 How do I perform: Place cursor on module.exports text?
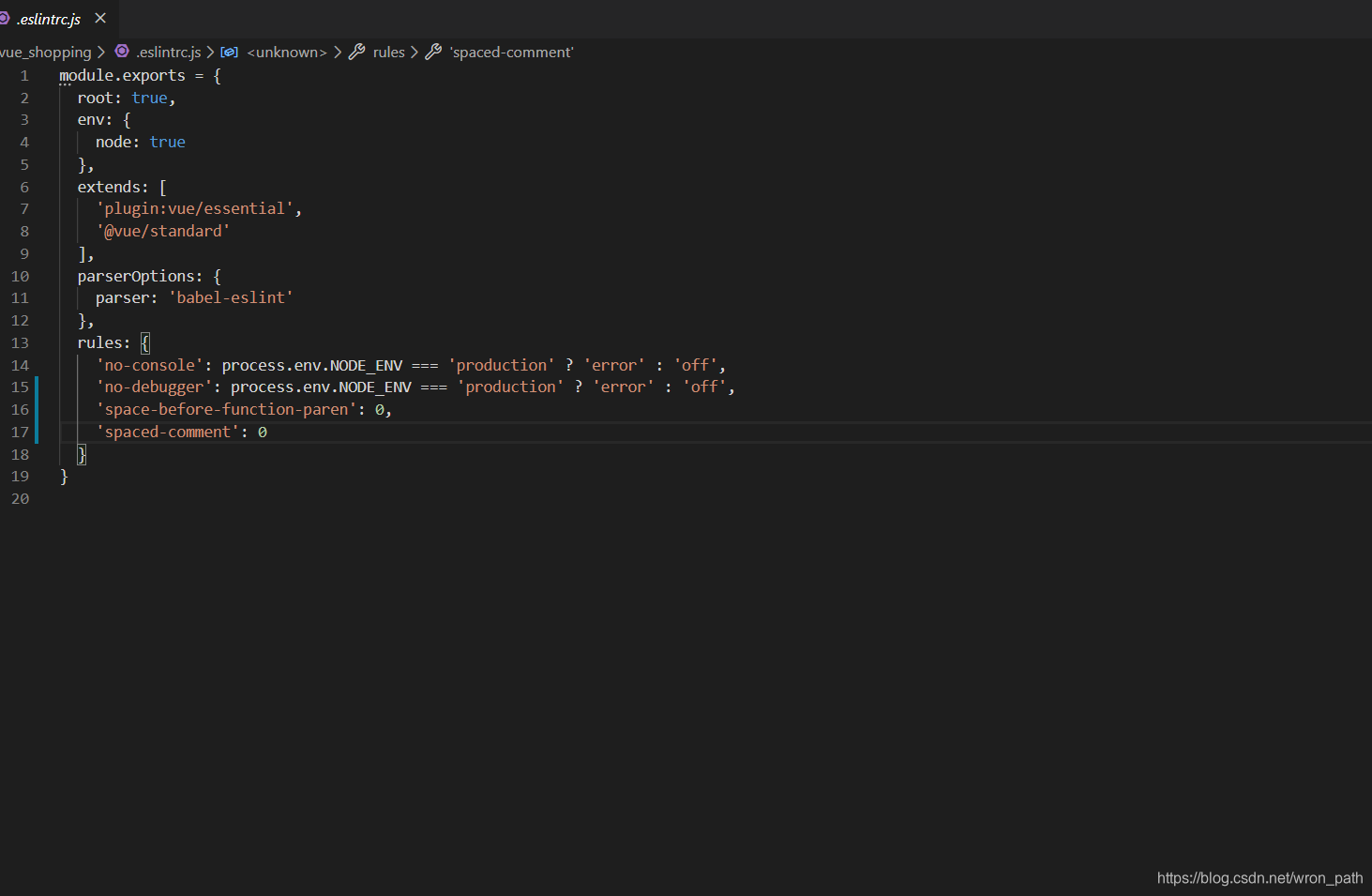point(122,76)
